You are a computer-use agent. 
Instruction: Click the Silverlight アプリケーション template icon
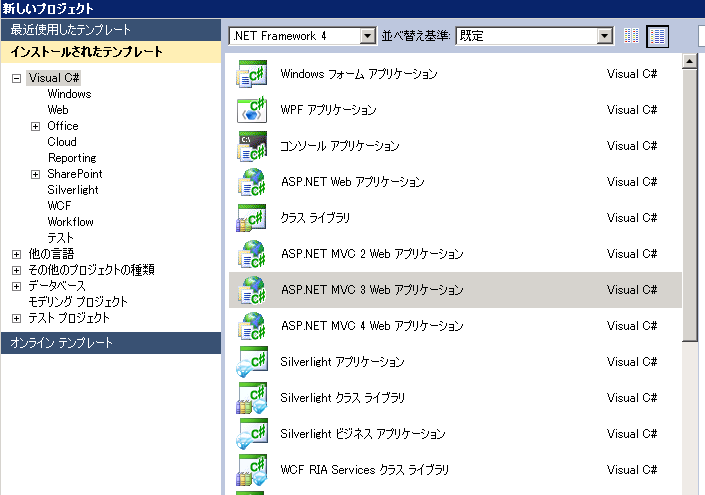click(x=252, y=361)
